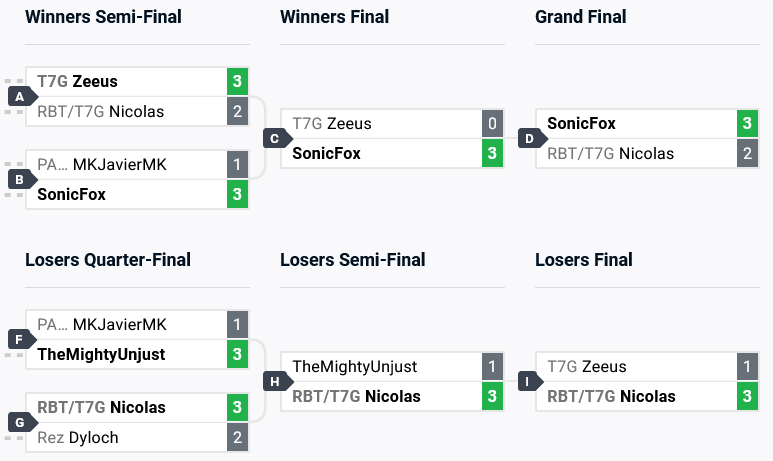Open match H badge in Losers Semi-Final

pos(274,382)
